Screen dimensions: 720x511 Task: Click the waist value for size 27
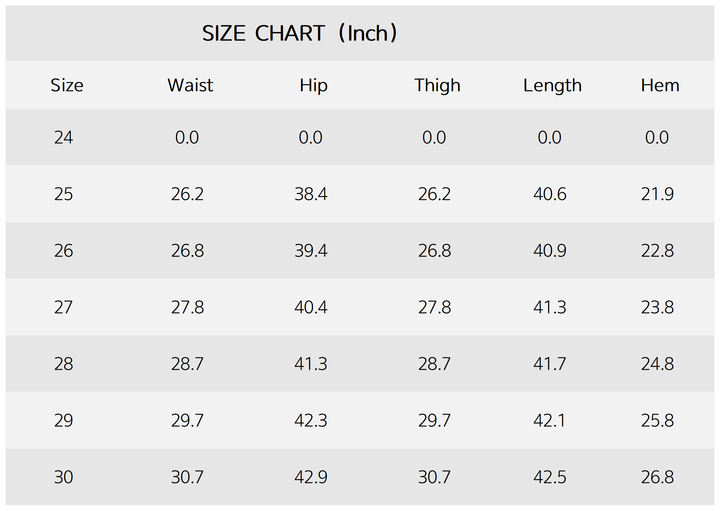[x=187, y=308]
